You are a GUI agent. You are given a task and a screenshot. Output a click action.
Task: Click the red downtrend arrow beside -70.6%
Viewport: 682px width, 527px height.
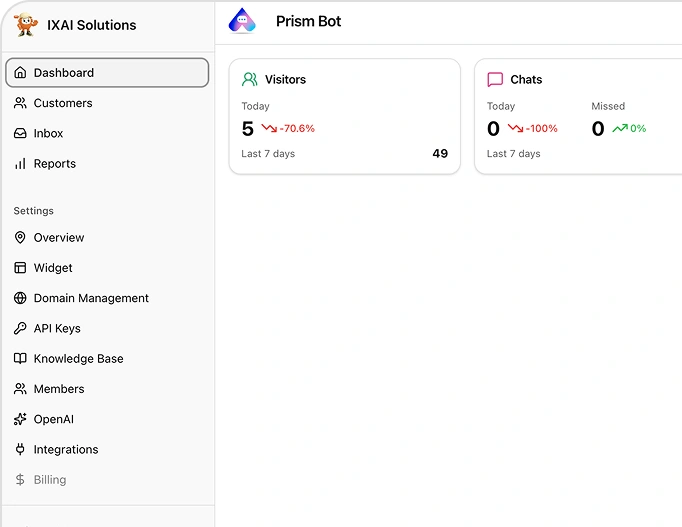click(269, 128)
